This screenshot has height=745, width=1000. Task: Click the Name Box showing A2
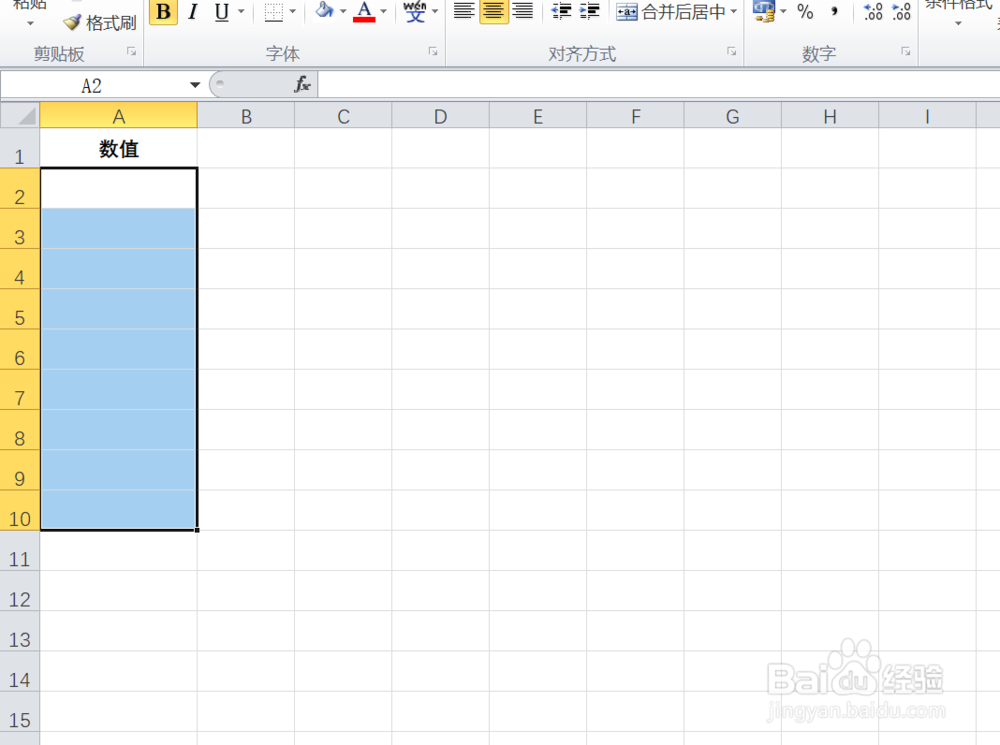coord(93,85)
